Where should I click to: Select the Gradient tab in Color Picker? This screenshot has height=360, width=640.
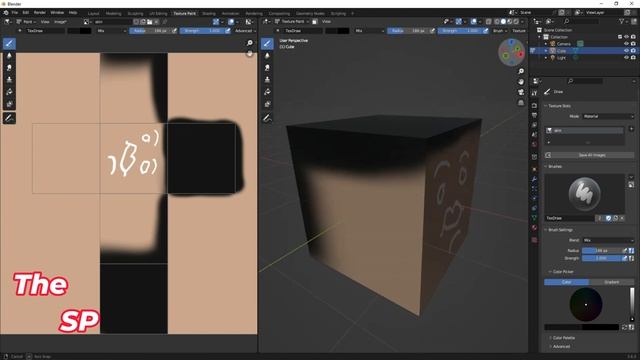coord(611,282)
